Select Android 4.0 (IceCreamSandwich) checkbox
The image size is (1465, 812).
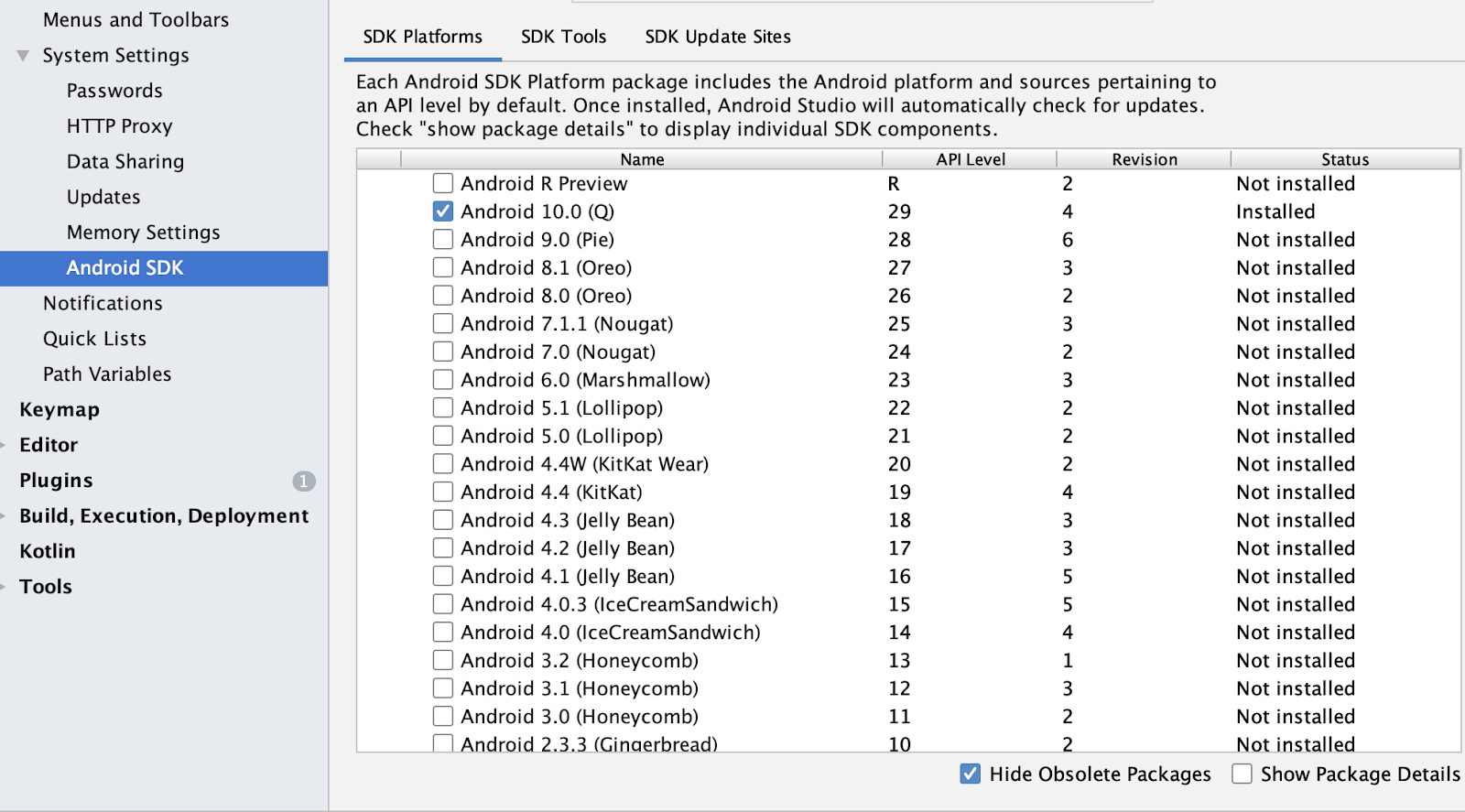click(443, 633)
